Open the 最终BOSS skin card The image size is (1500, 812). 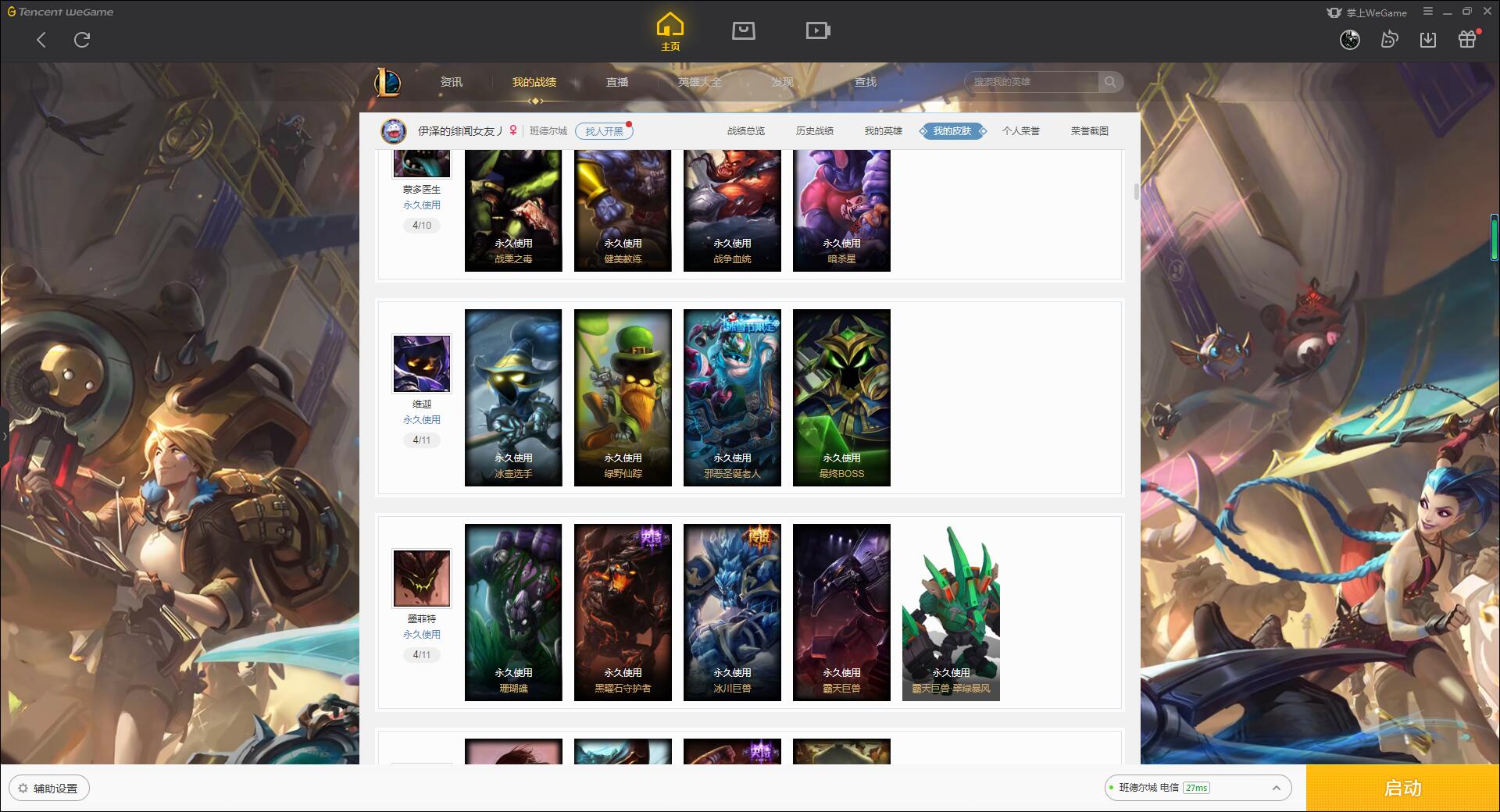pyautogui.click(x=841, y=397)
